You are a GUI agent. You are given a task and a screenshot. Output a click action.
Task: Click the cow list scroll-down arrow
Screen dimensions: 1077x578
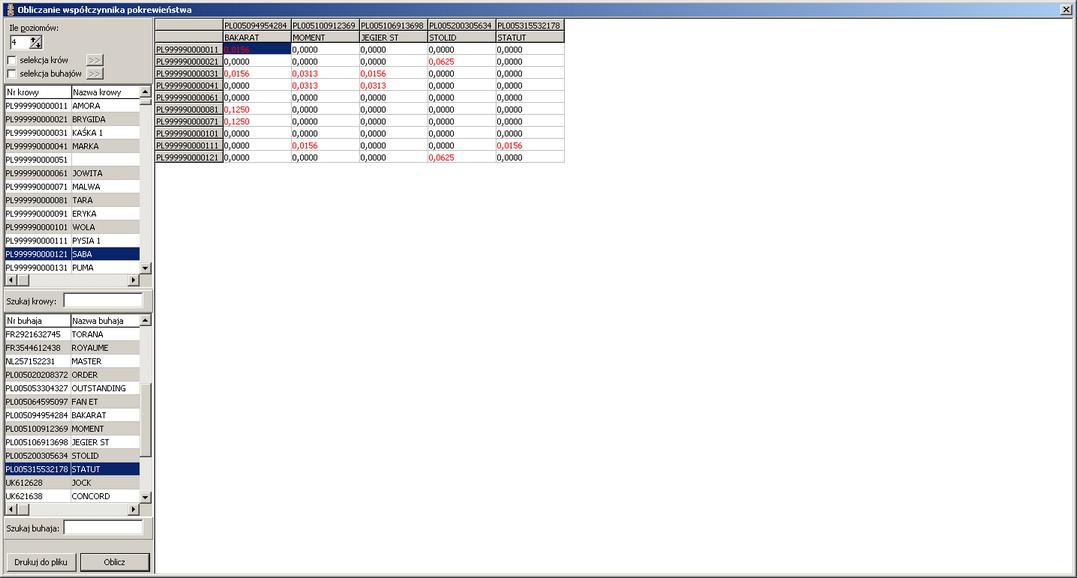click(x=145, y=268)
